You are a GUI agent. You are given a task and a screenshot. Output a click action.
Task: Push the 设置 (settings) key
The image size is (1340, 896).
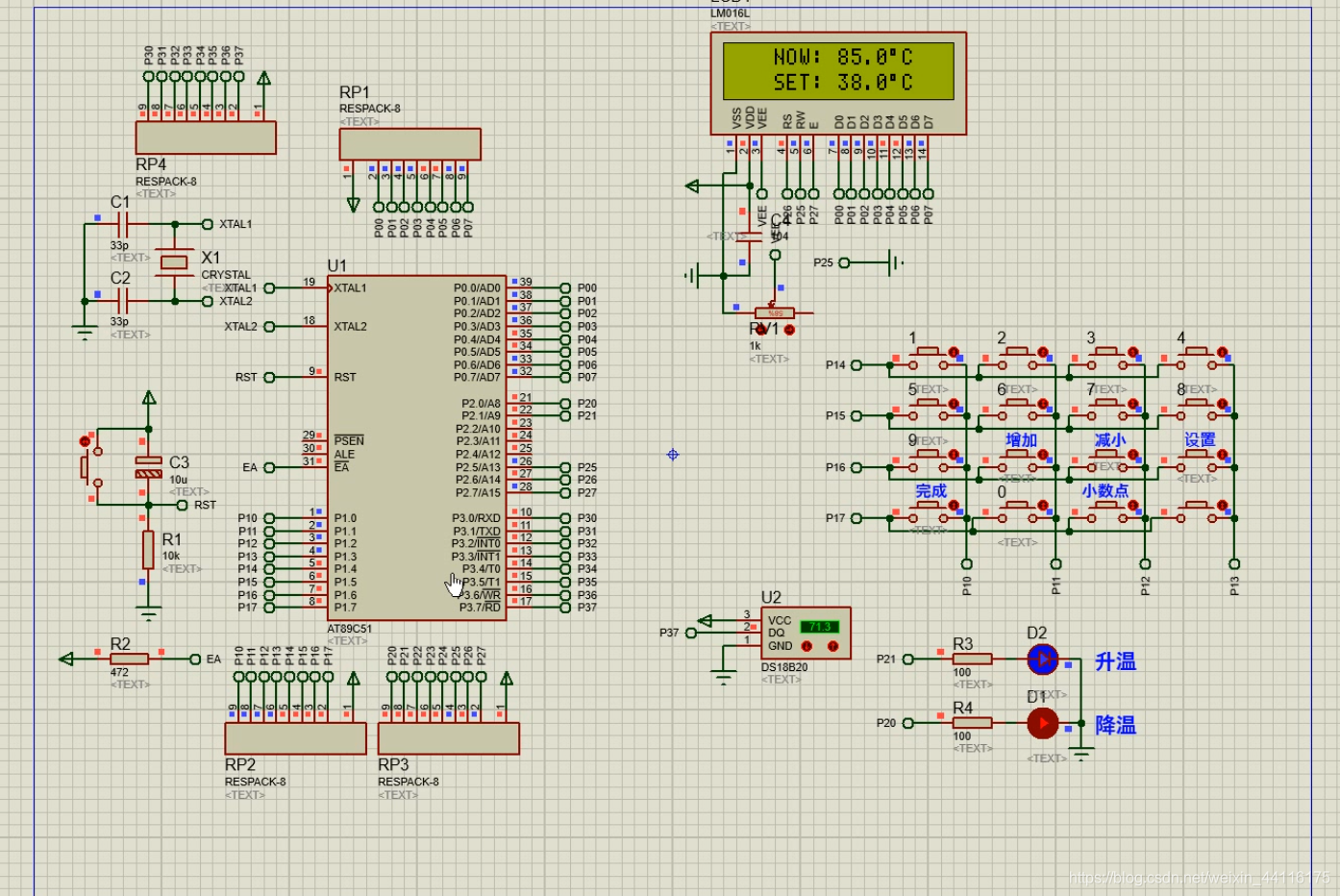[x=1195, y=460]
